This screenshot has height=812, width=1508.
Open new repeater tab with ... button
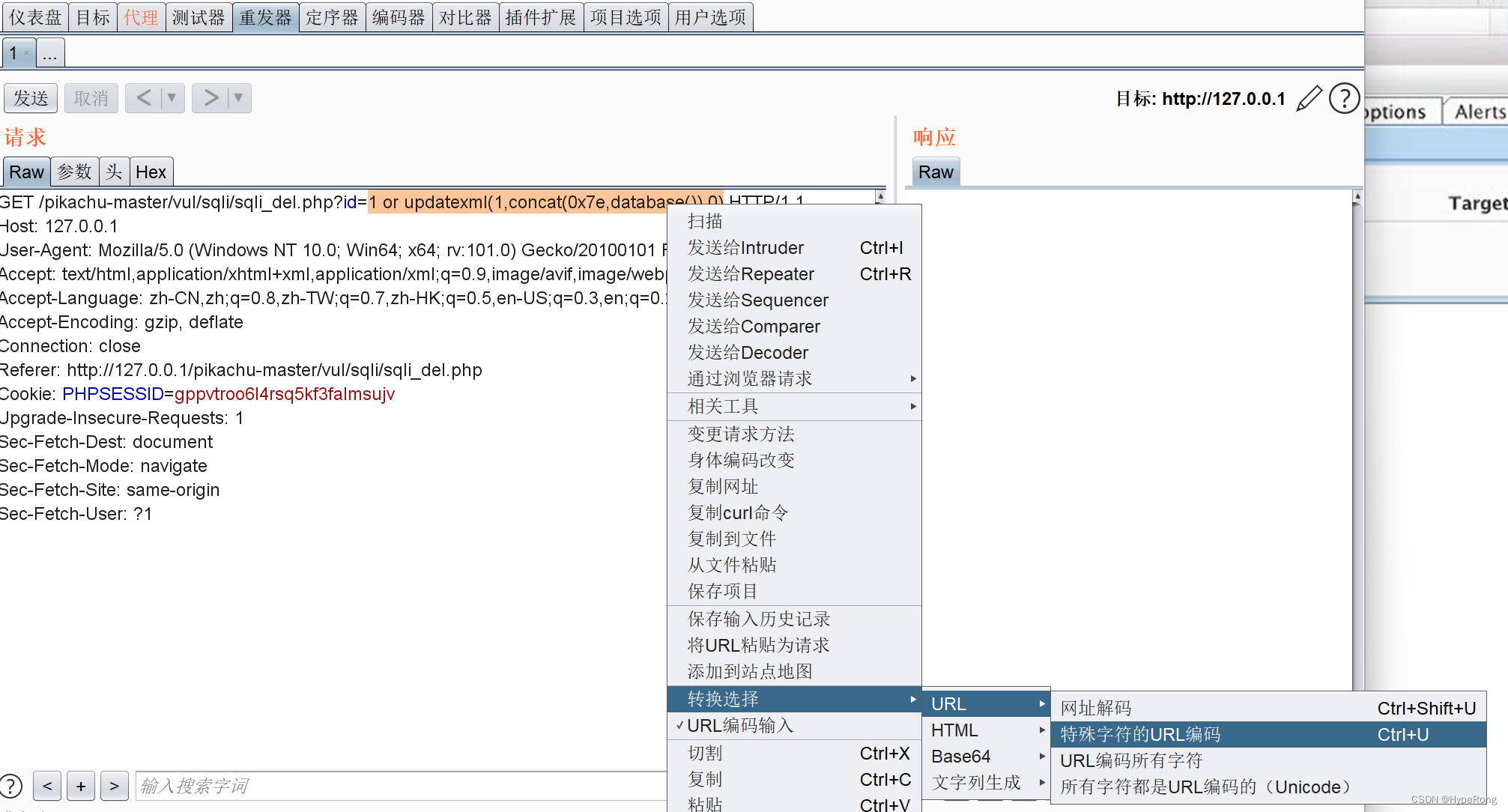click(x=50, y=53)
